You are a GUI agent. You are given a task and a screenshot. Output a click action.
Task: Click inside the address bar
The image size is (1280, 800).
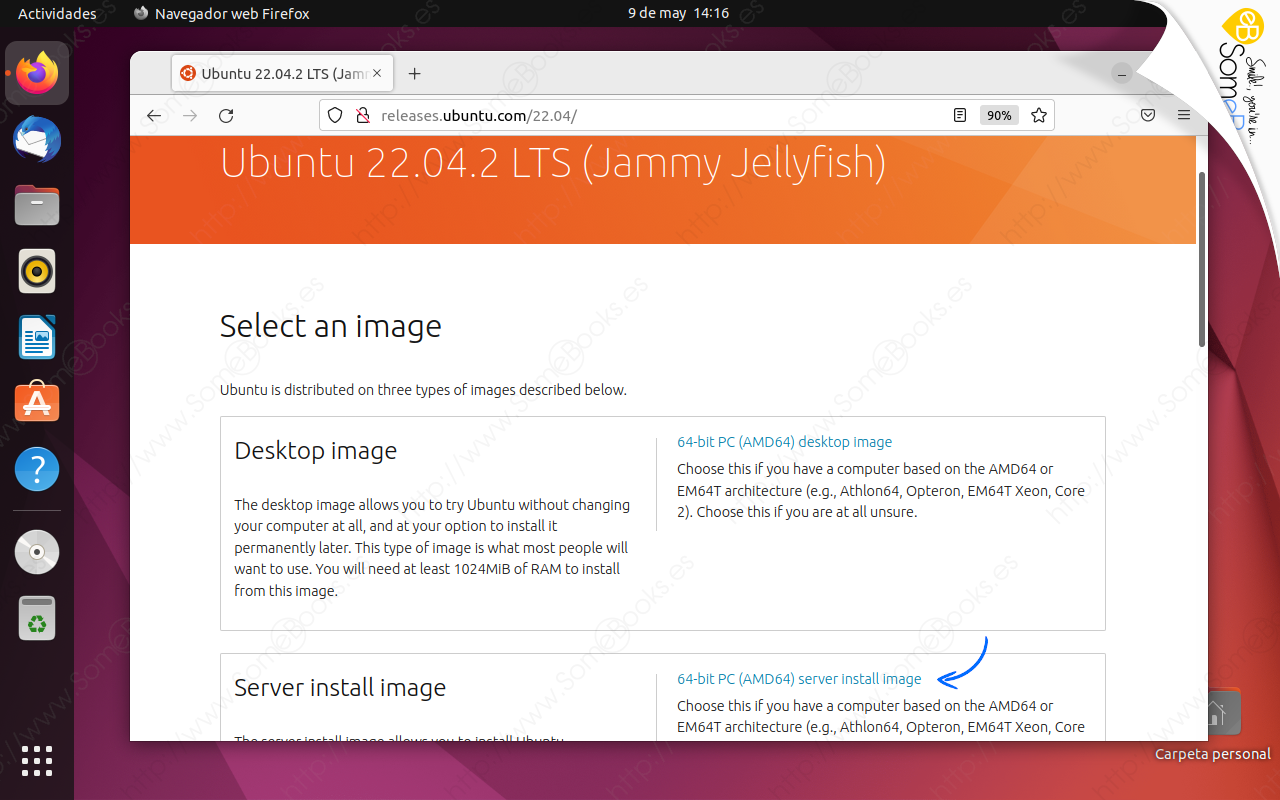[600, 115]
